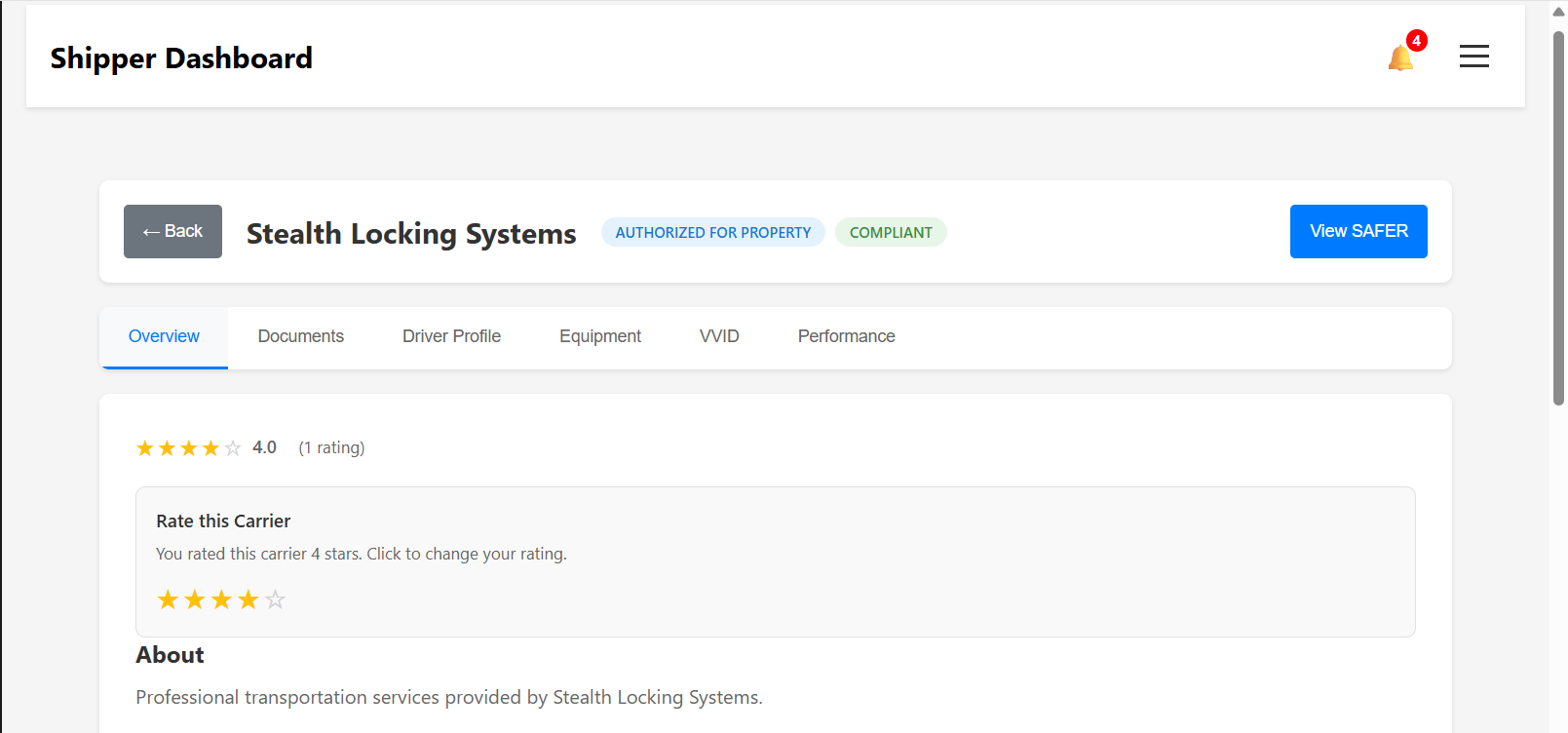Set rating to two stars
1568x733 pixels.
(195, 599)
